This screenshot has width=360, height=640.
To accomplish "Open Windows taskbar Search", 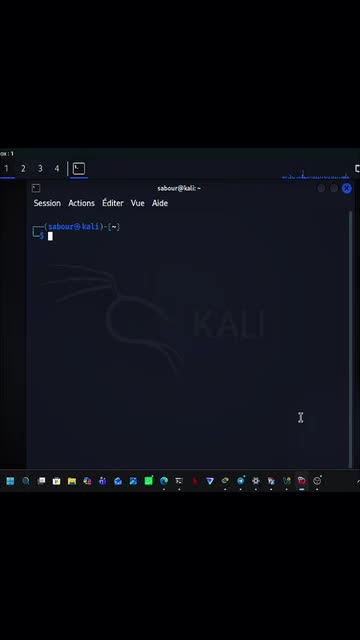I will (26, 481).
